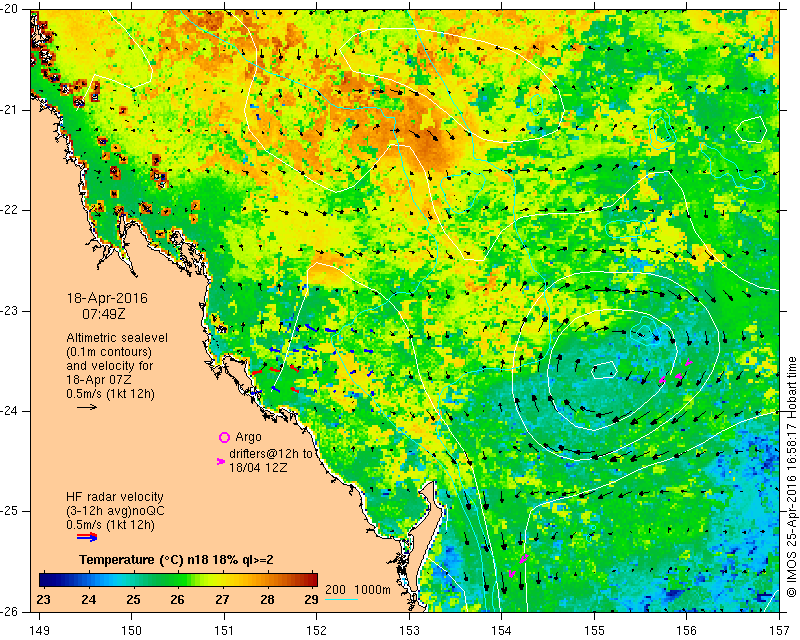The width and height of the screenshot is (800, 640).
Task: Click the dark red end of the temperature colorbar
Action: tap(312, 580)
